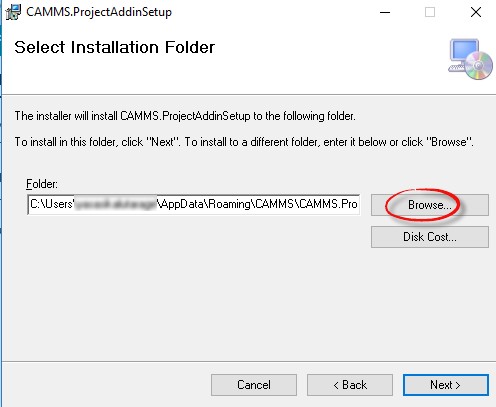Screen dimensions: 496x407
Task: Click the 'installer will install' description line
Action: [185, 116]
